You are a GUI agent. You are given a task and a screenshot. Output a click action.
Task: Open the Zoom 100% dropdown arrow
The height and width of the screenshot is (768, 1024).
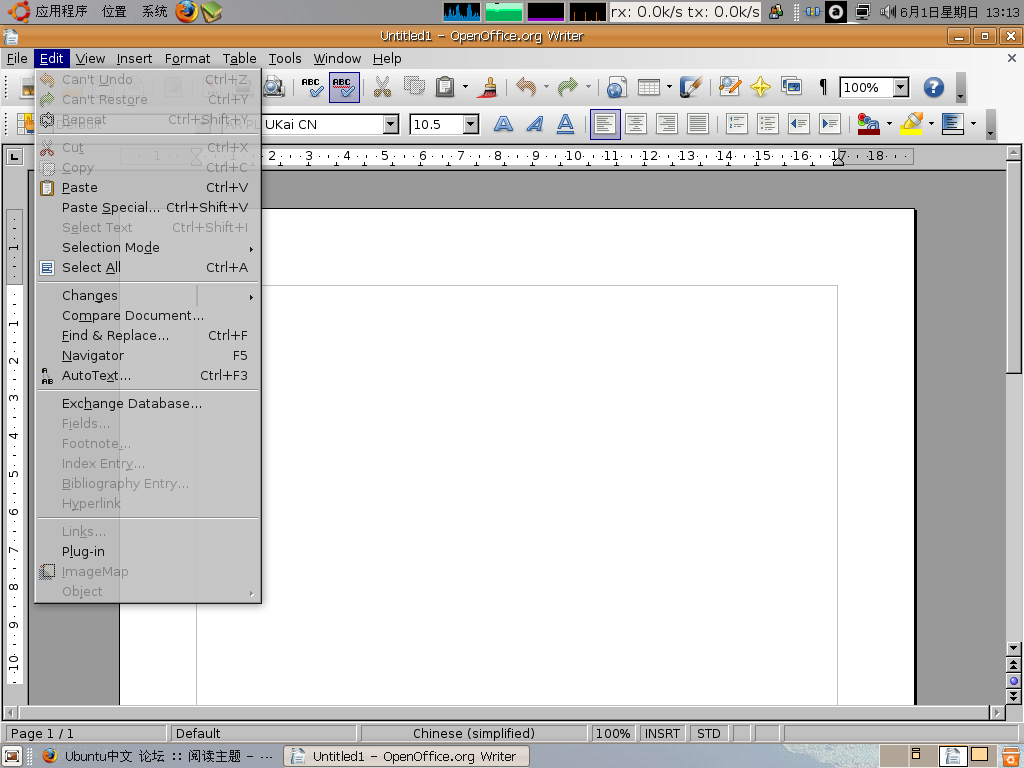coord(901,88)
